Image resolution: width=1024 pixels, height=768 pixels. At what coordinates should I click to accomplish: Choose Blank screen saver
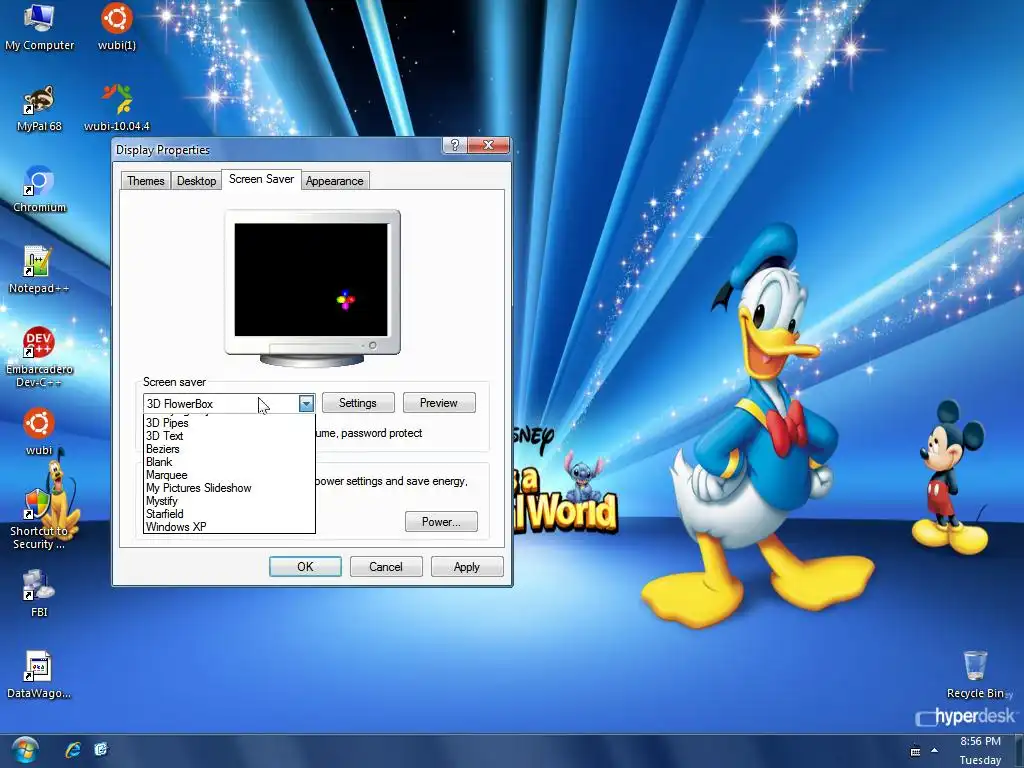click(229, 462)
